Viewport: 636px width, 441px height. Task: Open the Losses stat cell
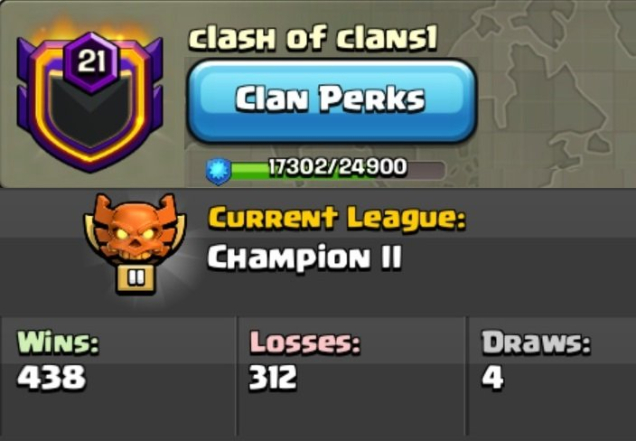(x=351, y=377)
